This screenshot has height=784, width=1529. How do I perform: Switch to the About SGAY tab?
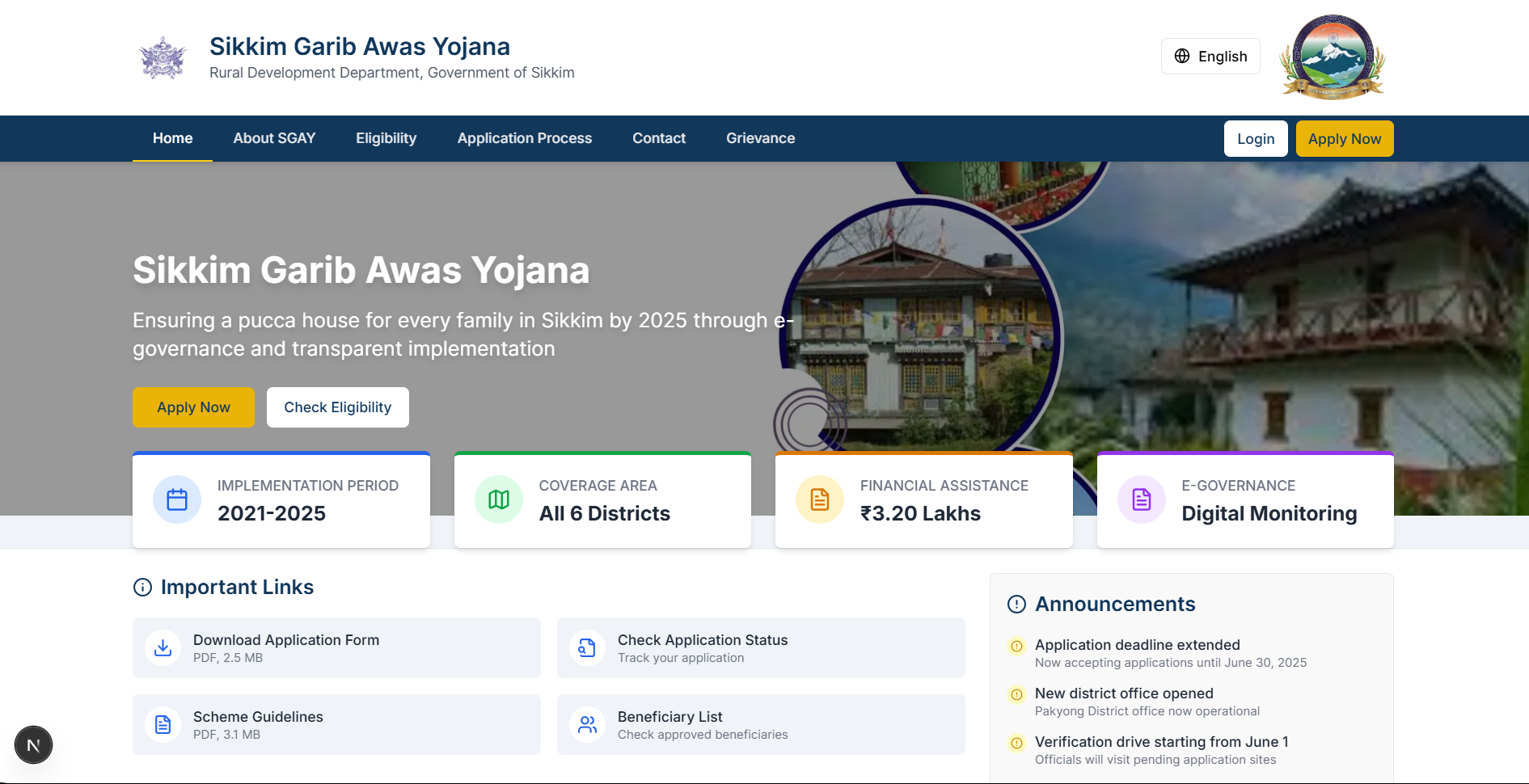(x=274, y=138)
